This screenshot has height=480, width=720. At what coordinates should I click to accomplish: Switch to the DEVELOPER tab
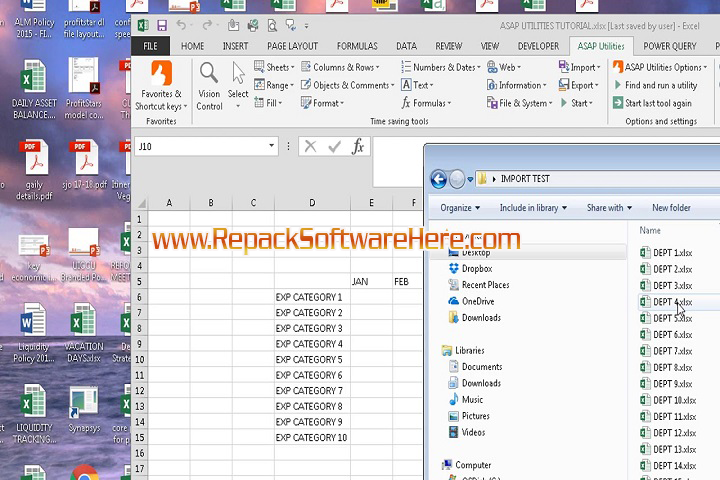(538, 46)
